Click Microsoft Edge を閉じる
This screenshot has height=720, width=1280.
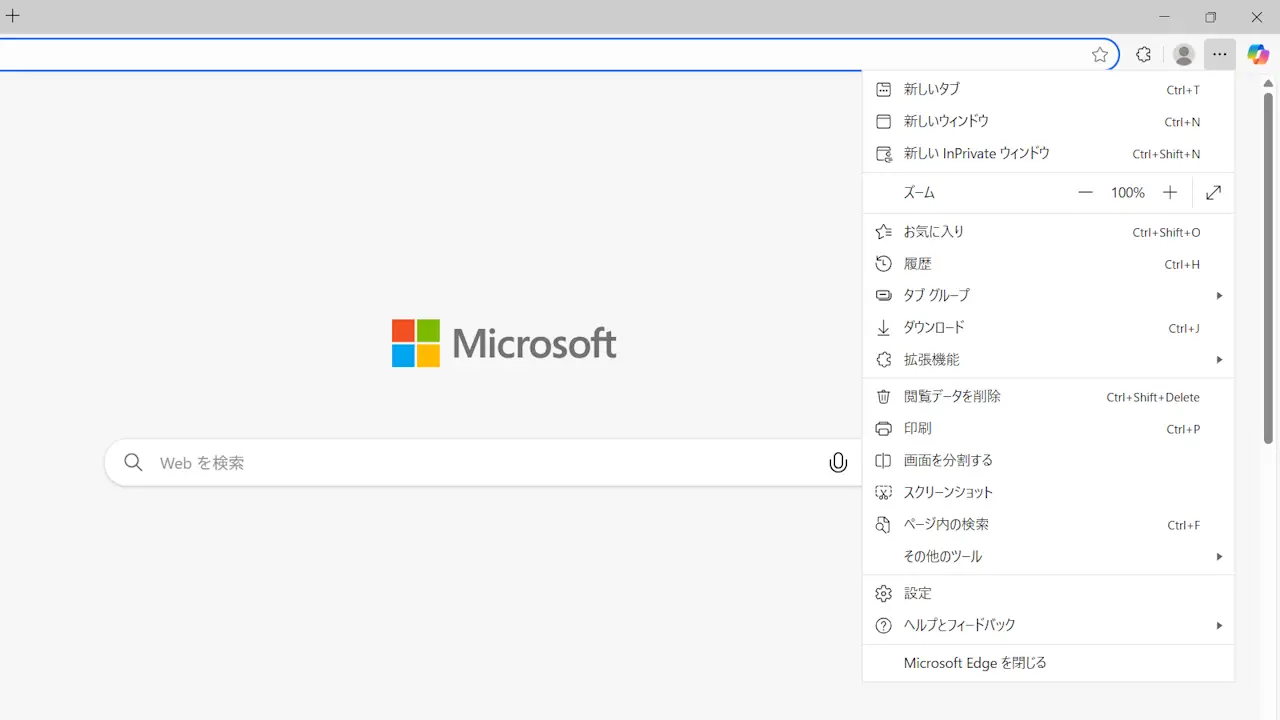975,663
